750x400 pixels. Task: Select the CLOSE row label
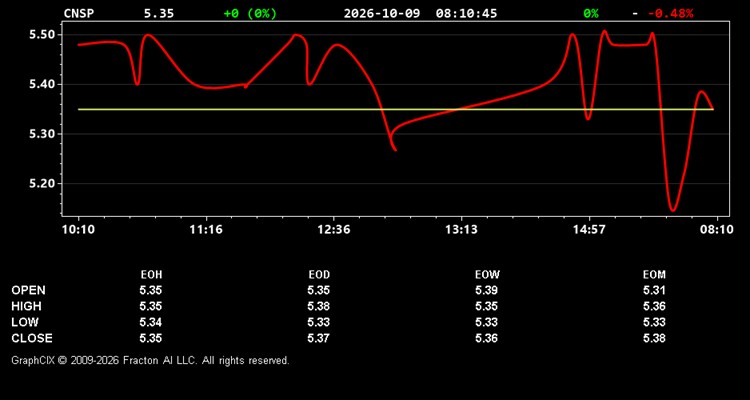coord(32,338)
